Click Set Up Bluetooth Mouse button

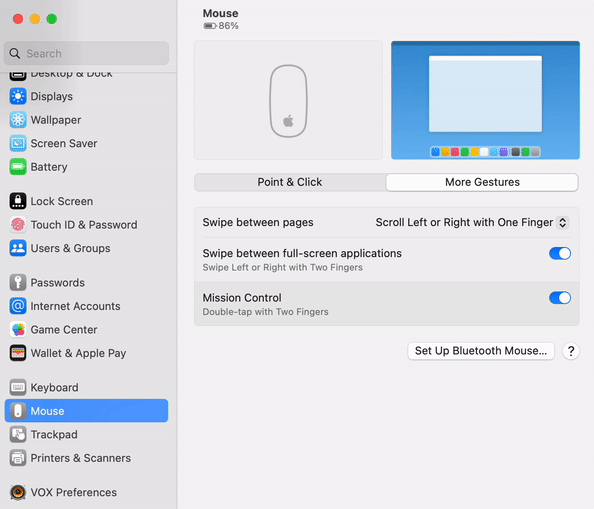(x=481, y=351)
